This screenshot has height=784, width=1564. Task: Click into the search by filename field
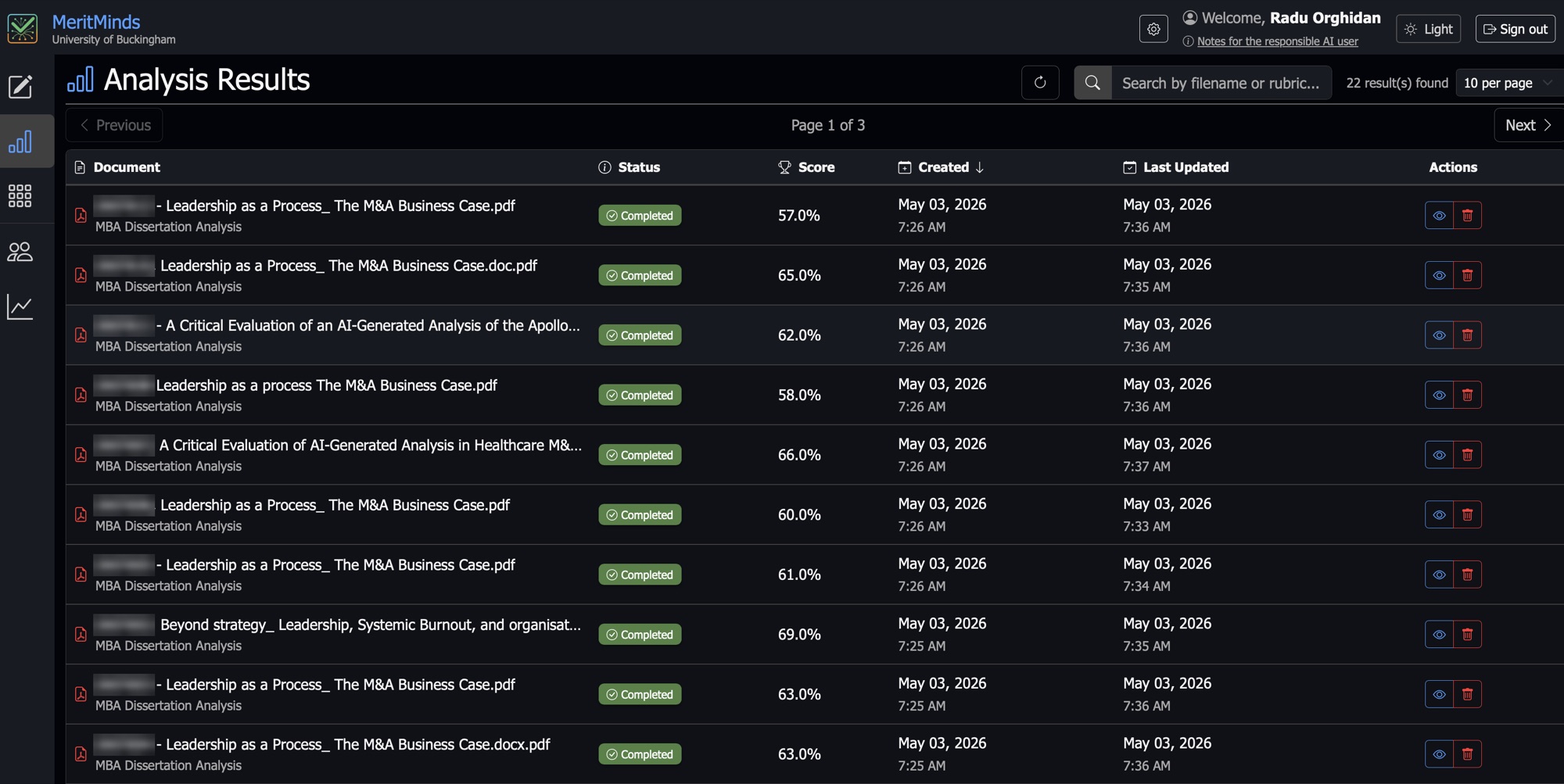[1221, 83]
